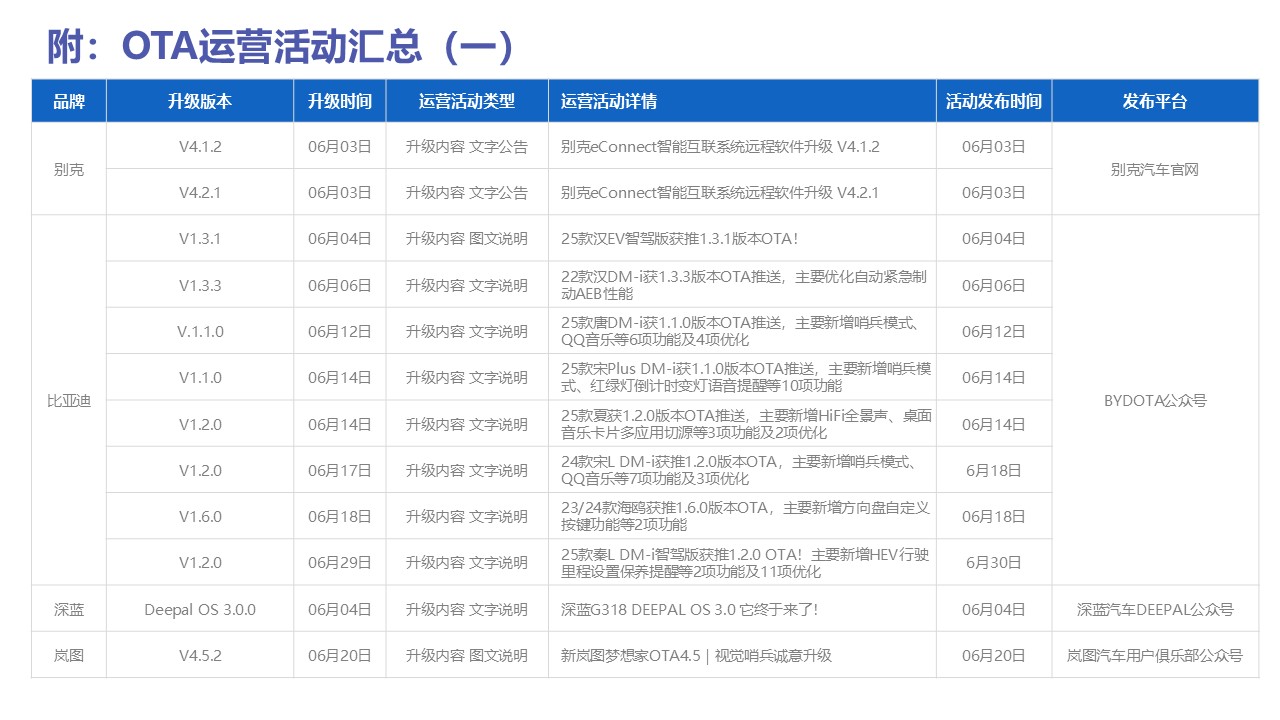This screenshot has width=1280, height=720.
Task: Click release date 6月18日
Action: pos(994,470)
